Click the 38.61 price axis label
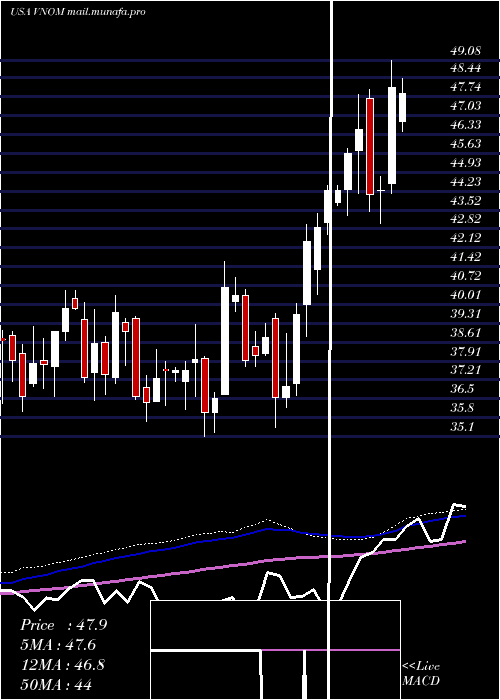The width and height of the screenshot is (500, 700). (x=466, y=333)
